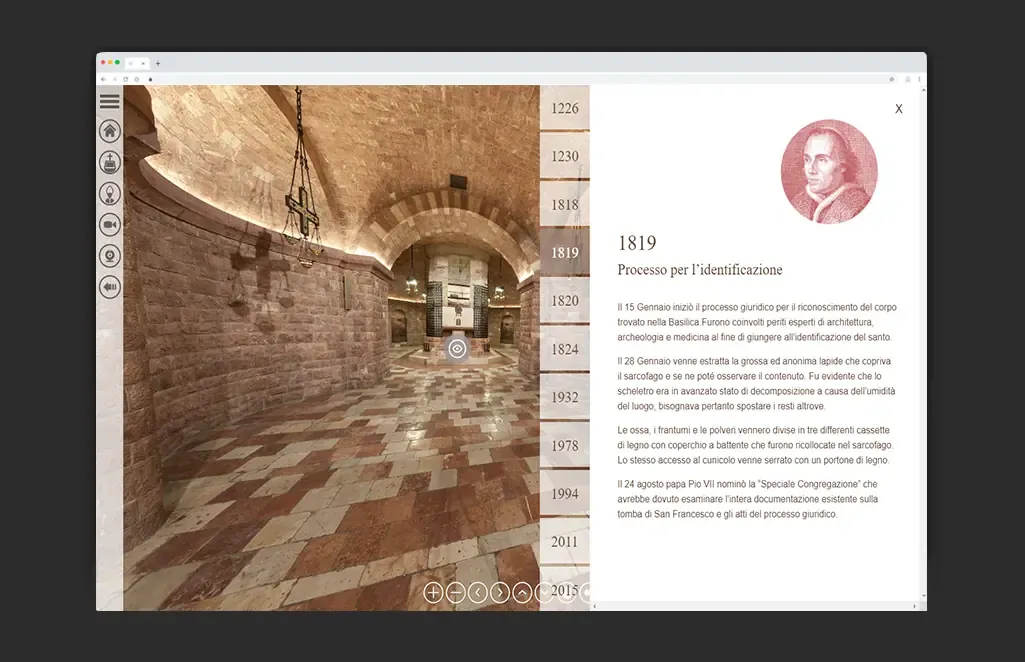Click the padlock icon in address bar
Screen dimensions: 1025x662
coord(150,79)
